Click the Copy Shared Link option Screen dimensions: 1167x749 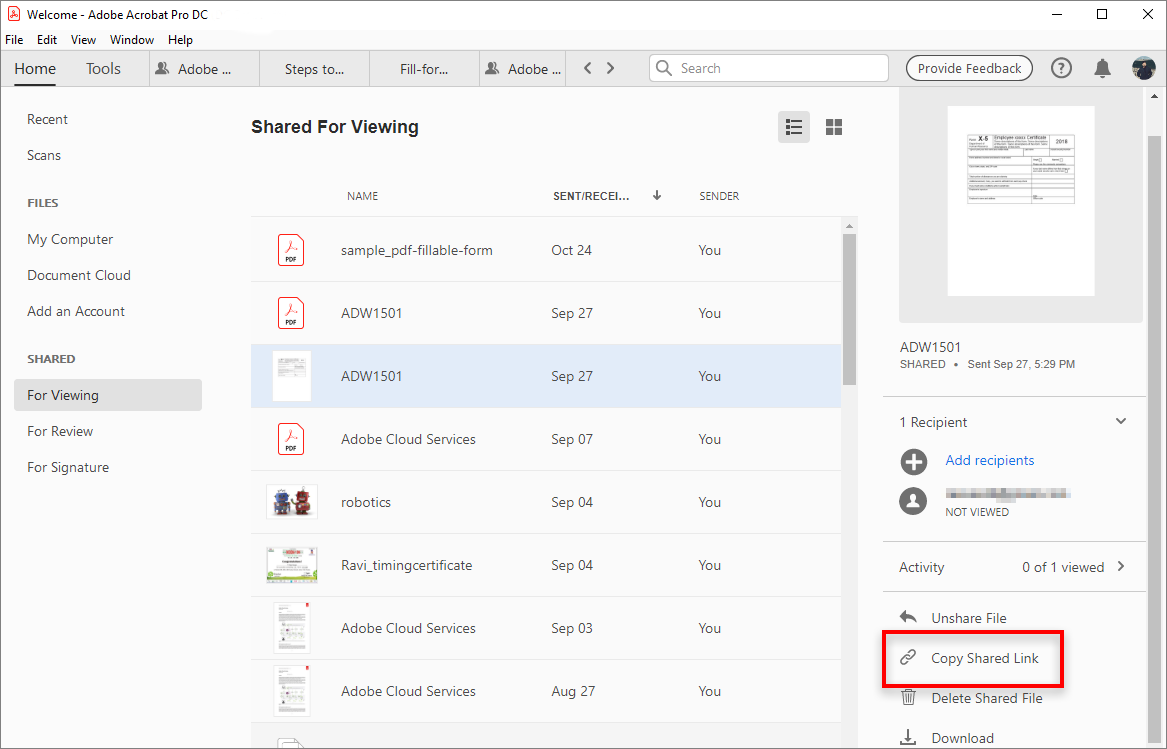point(984,658)
